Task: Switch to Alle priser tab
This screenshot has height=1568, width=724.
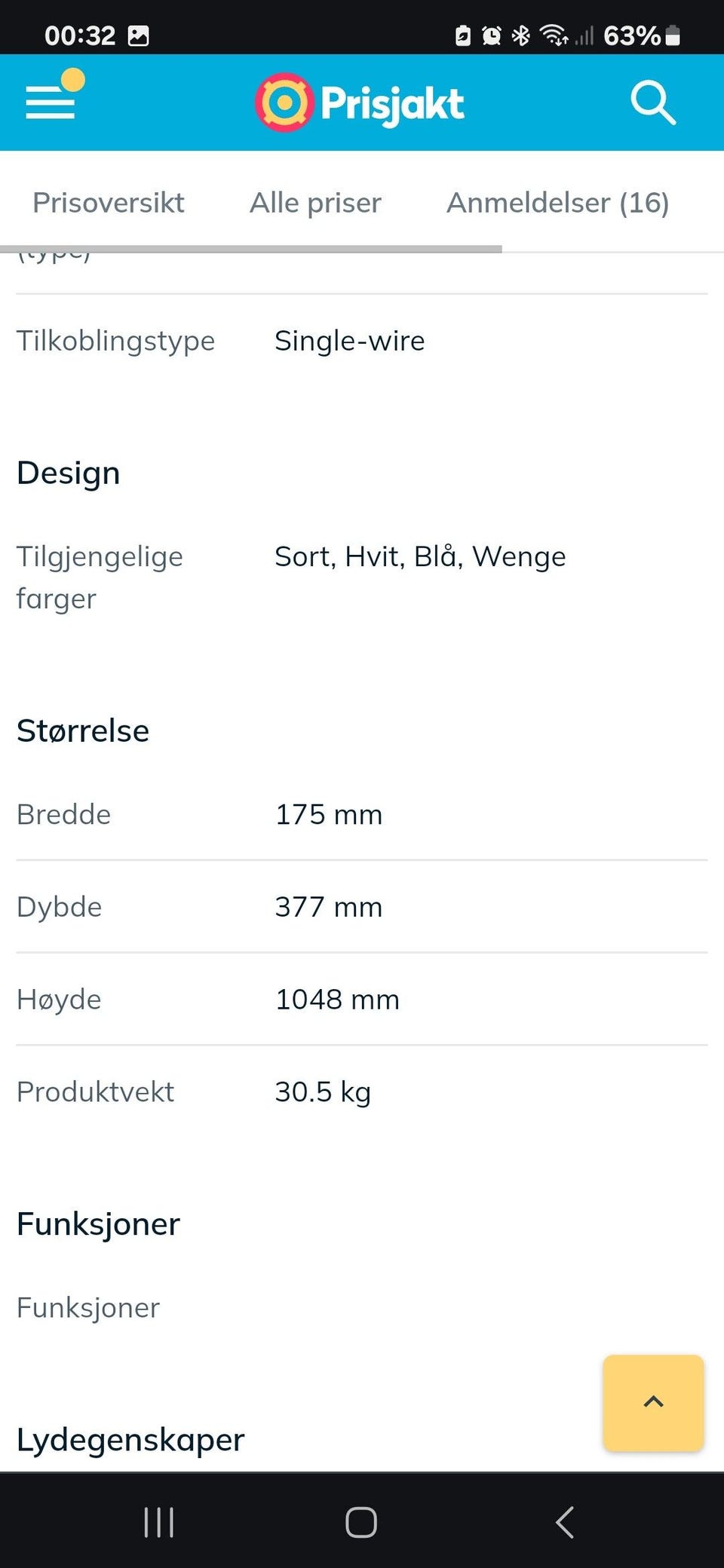Action: click(x=315, y=203)
